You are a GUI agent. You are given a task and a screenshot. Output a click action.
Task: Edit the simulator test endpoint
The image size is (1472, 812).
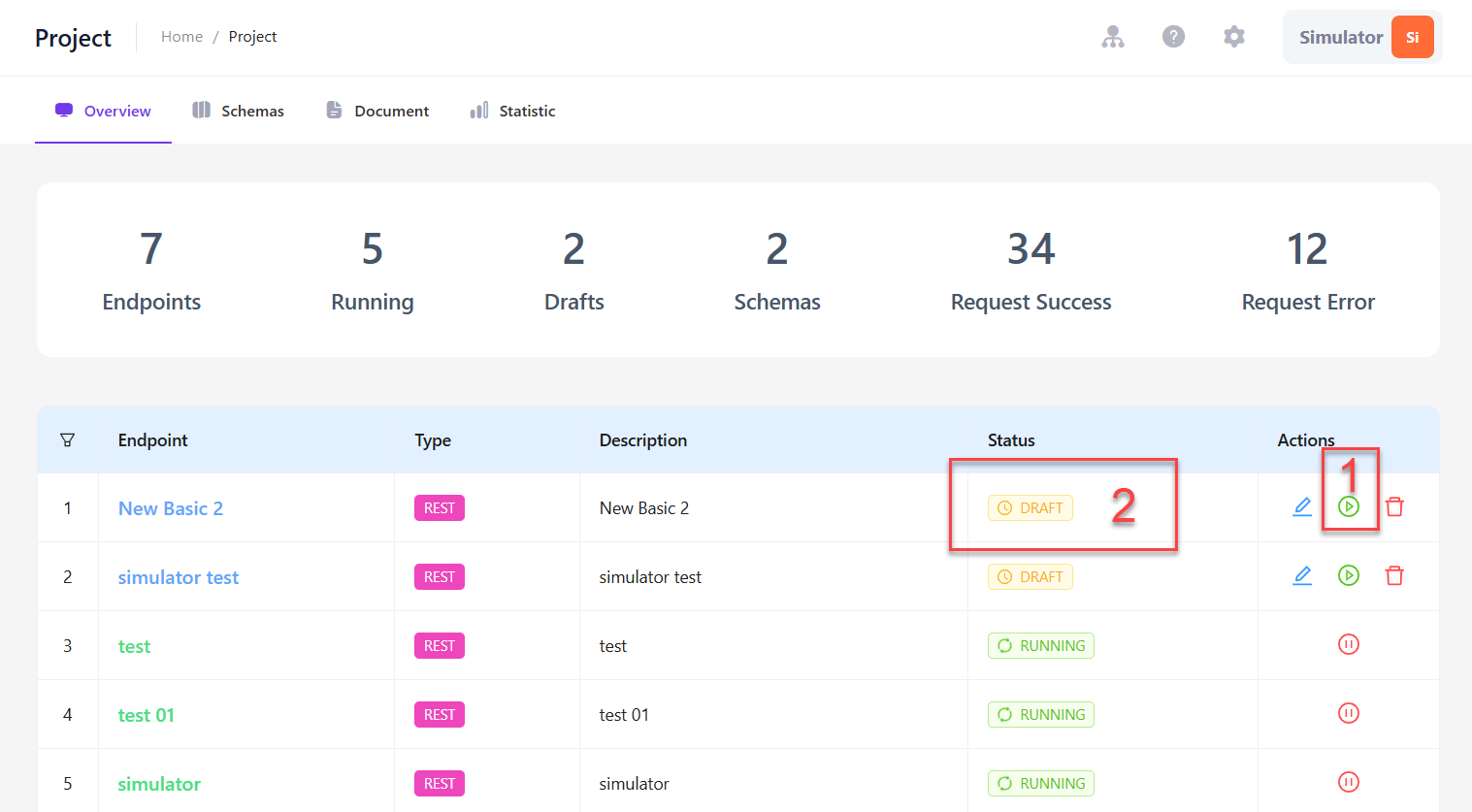pyautogui.click(x=1302, y=575)
